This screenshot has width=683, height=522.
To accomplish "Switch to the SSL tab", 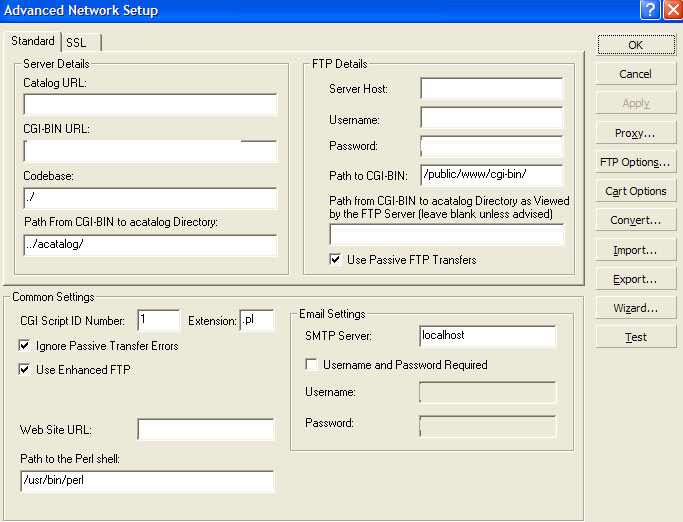I will tap(77, 43).
